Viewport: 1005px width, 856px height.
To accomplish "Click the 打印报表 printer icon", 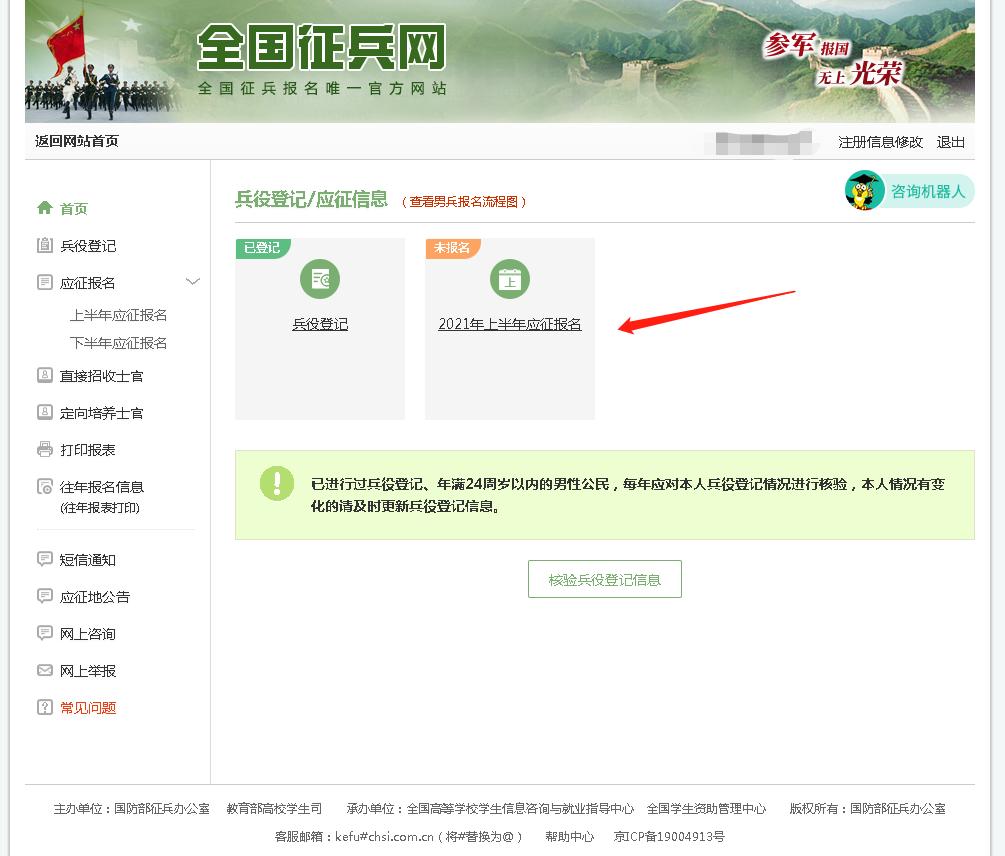I will (x=45, y=449).
